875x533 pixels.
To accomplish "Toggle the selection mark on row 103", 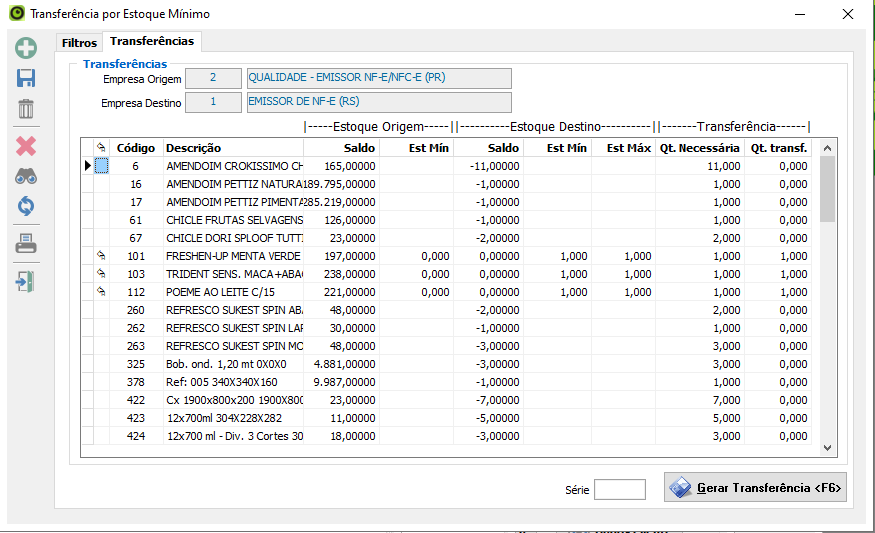I will coord(101,274).
